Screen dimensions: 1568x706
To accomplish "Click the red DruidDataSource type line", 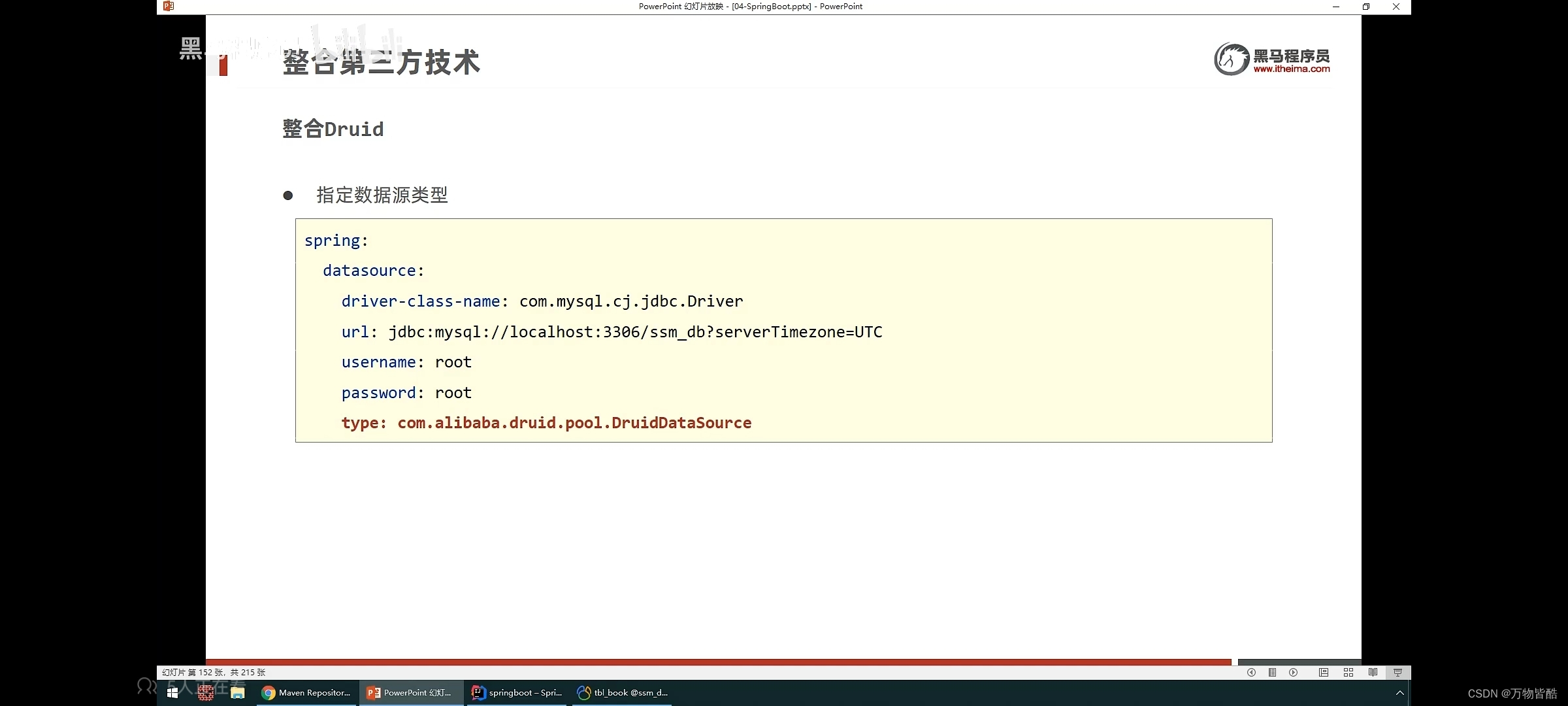I will tap(546, 423).
